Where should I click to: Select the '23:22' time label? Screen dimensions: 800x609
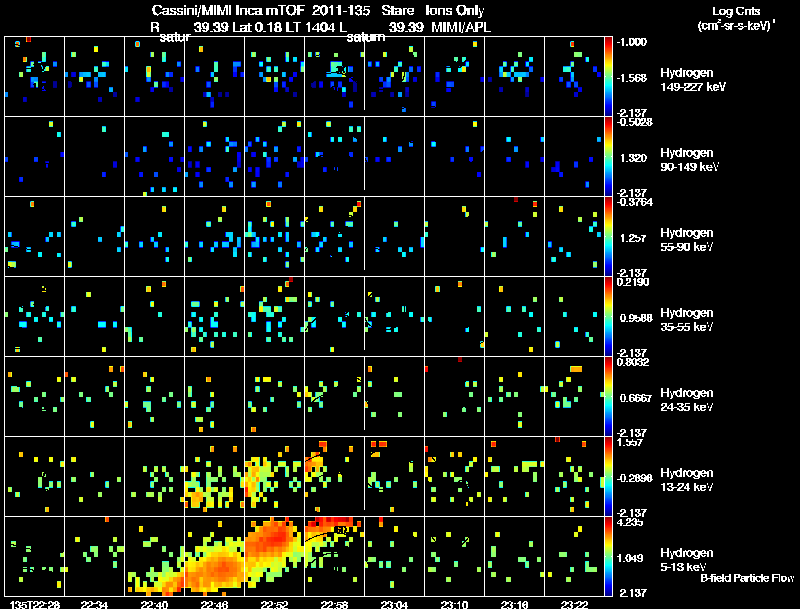pyautogui.click(x=574, y=604)
